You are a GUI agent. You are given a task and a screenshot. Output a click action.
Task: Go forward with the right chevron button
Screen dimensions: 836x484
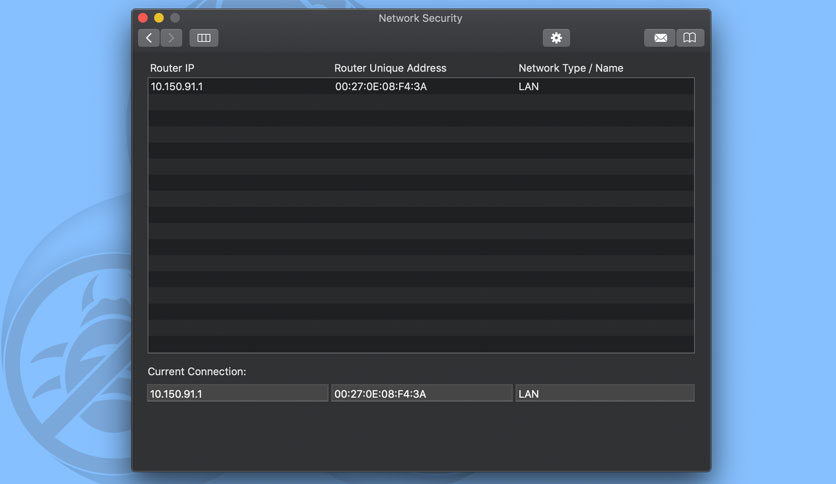pos(172,38)
